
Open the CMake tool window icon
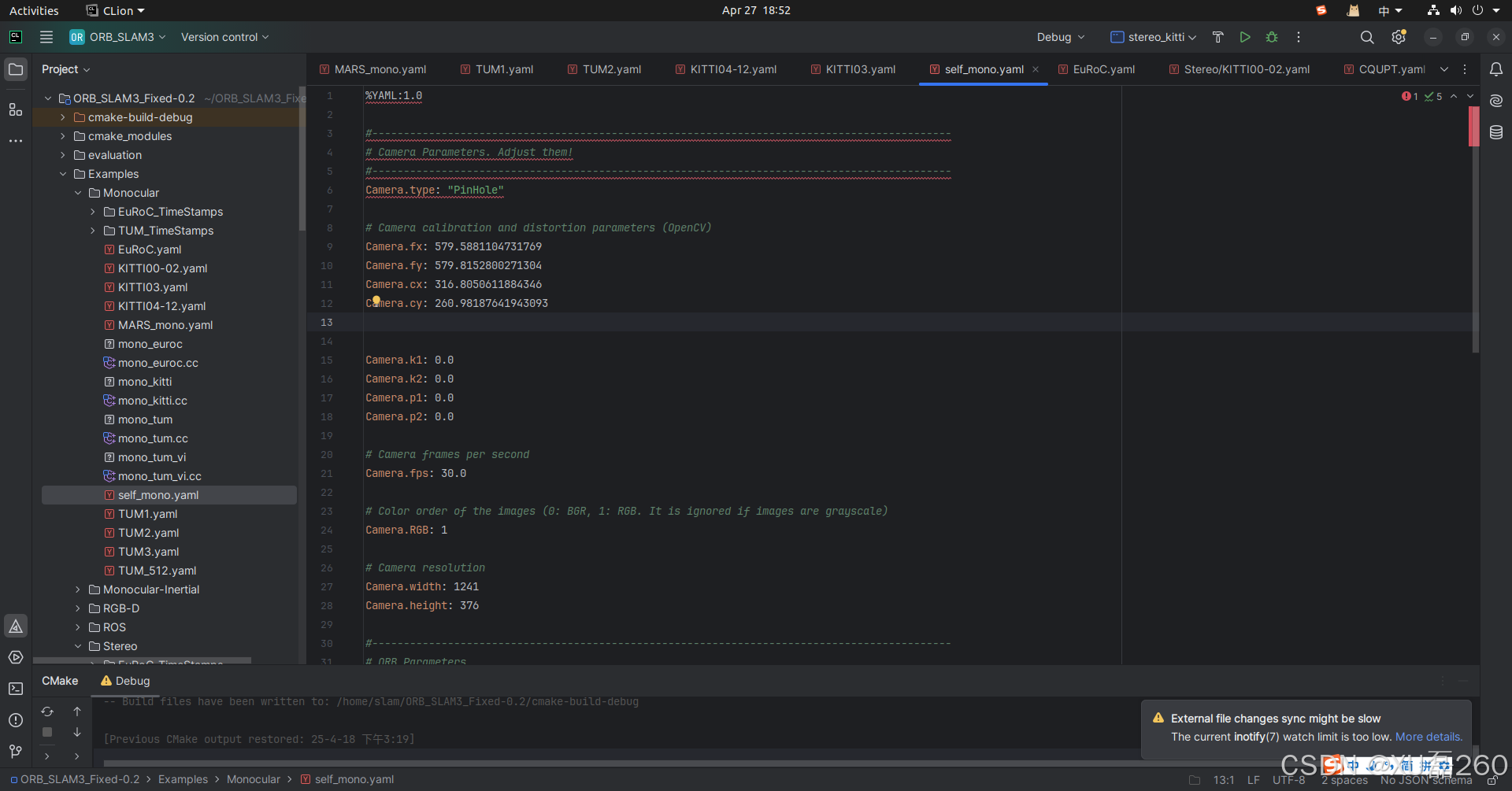coord(16,626)
